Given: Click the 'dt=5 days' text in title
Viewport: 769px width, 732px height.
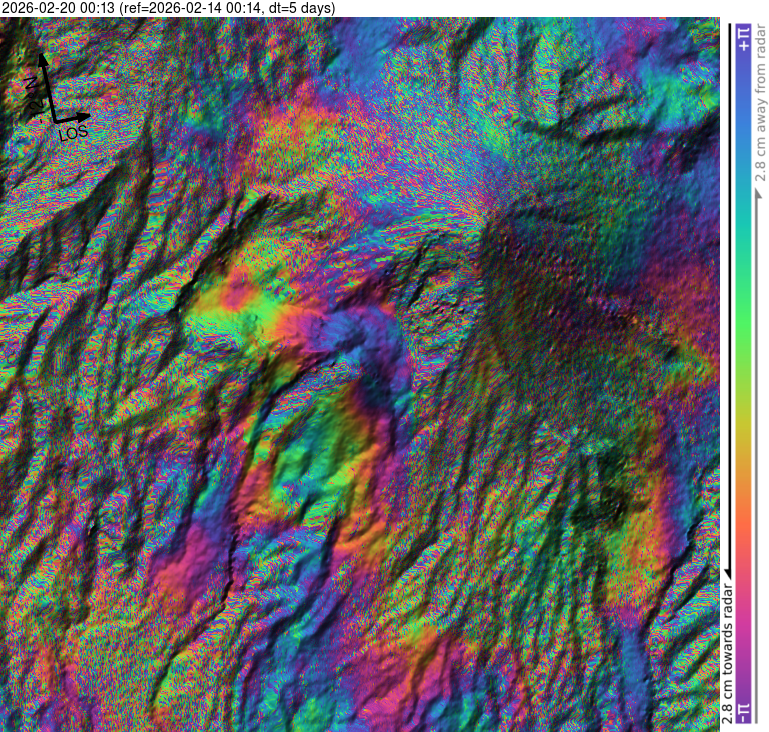Looking at the screenshot, I should click(298, 8).
